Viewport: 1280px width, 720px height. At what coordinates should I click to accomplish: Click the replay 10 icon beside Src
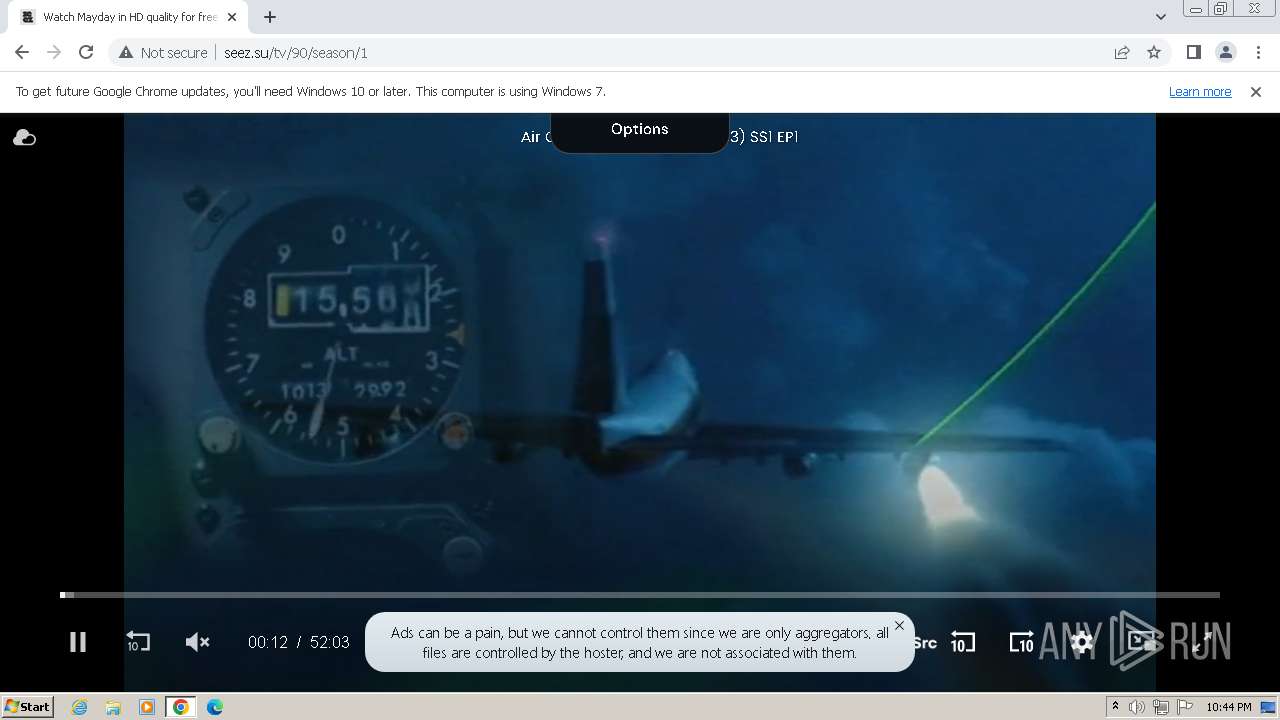click(962, 642)
